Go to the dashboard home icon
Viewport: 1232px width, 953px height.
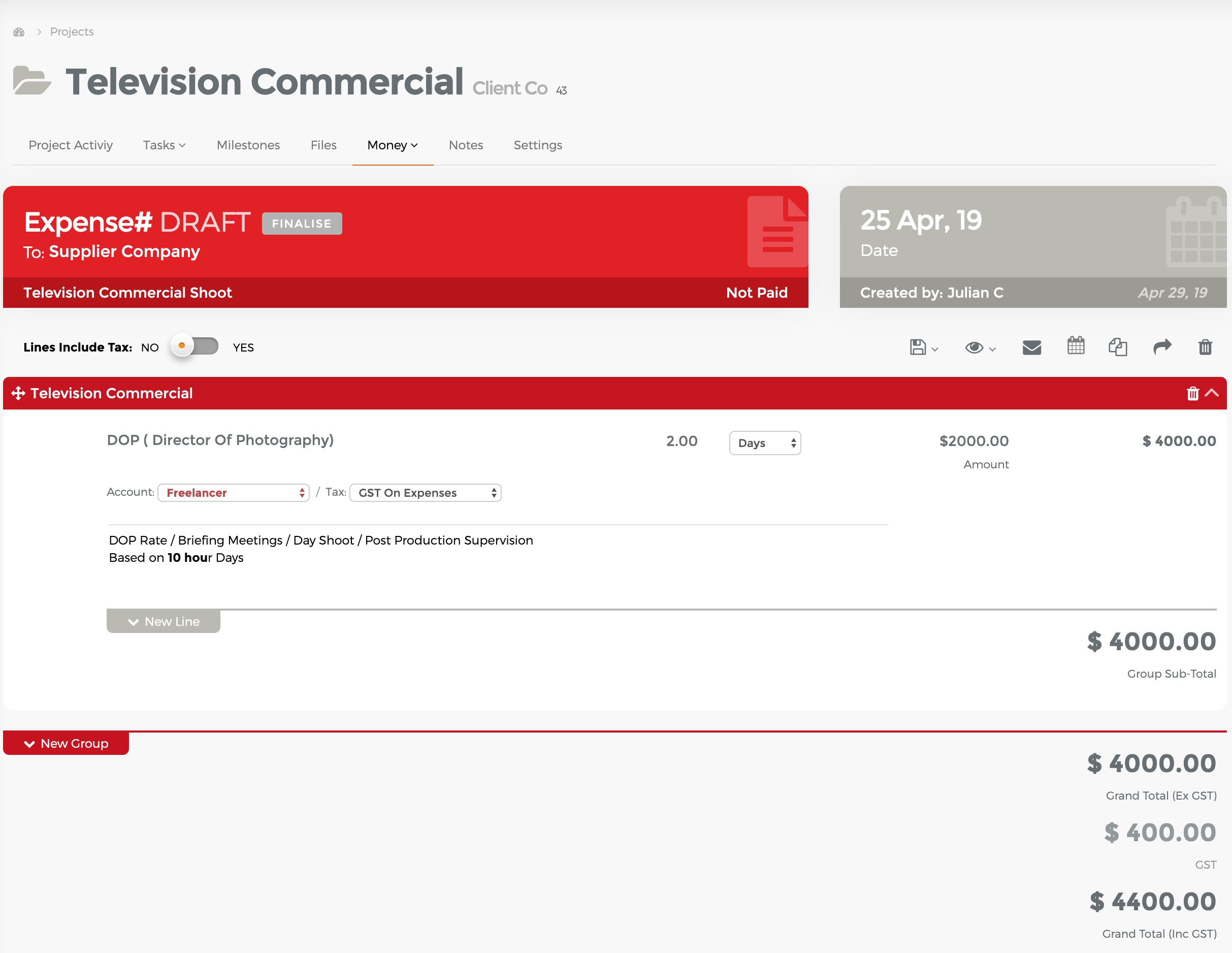19,32
